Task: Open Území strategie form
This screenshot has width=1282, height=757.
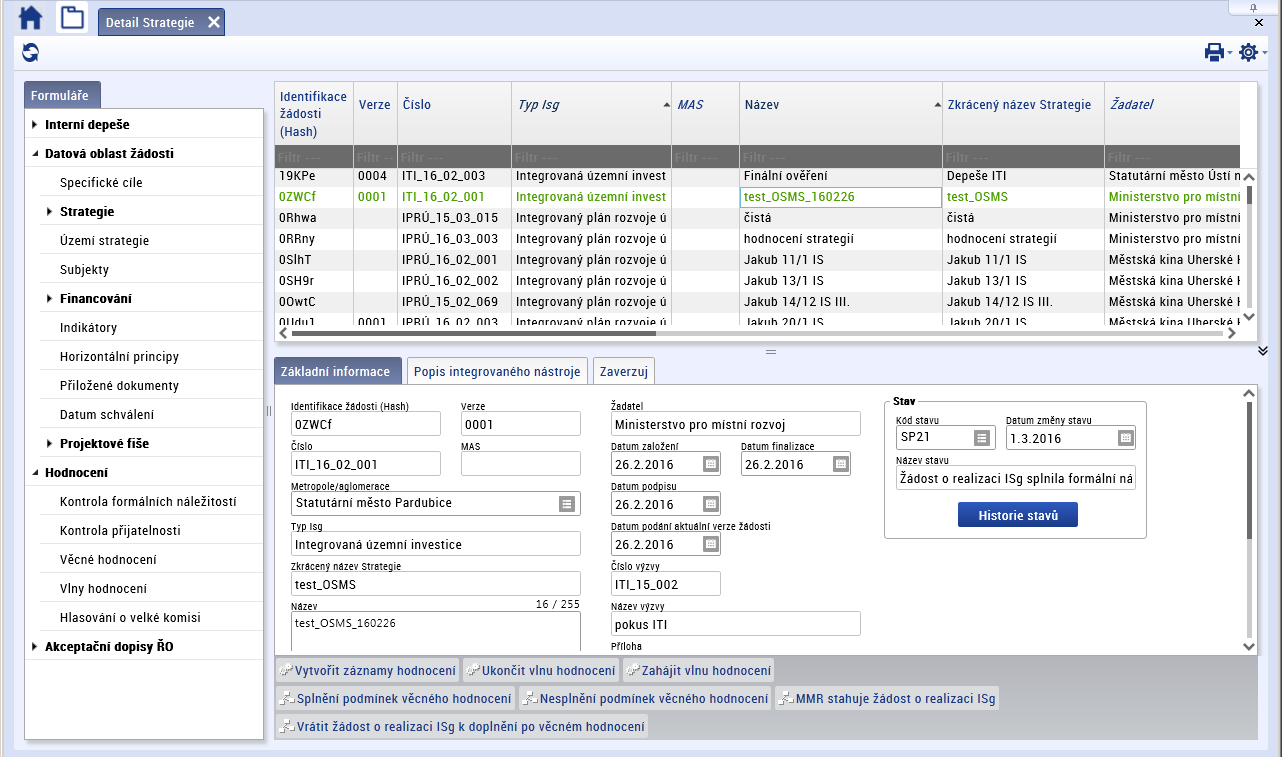Action: 104,241
